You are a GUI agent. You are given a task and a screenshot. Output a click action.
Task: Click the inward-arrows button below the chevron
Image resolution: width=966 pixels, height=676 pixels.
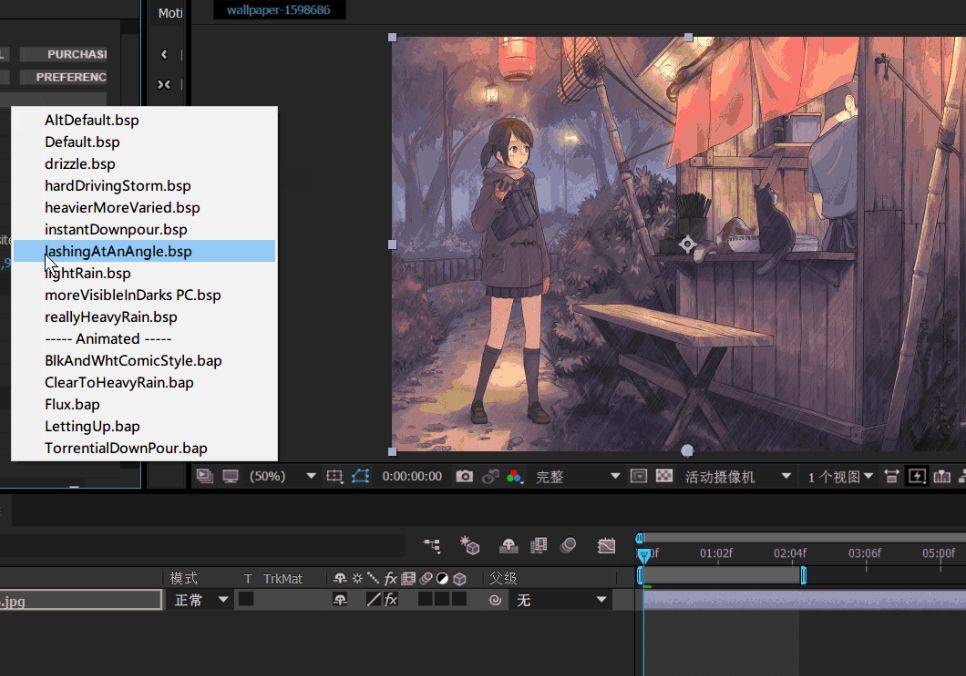tap(164, 84)
